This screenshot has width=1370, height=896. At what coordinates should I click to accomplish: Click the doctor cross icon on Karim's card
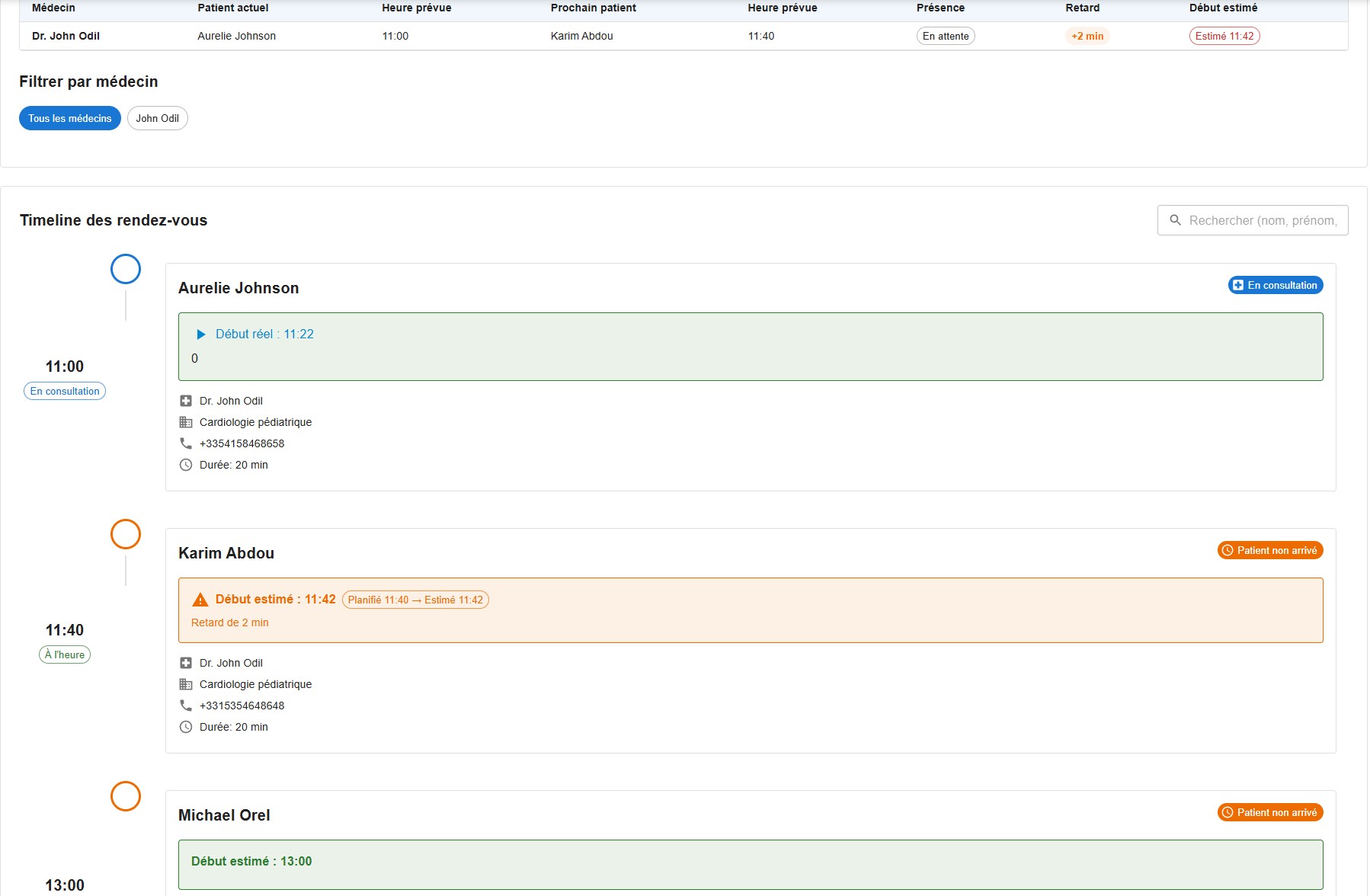point(186,663)
